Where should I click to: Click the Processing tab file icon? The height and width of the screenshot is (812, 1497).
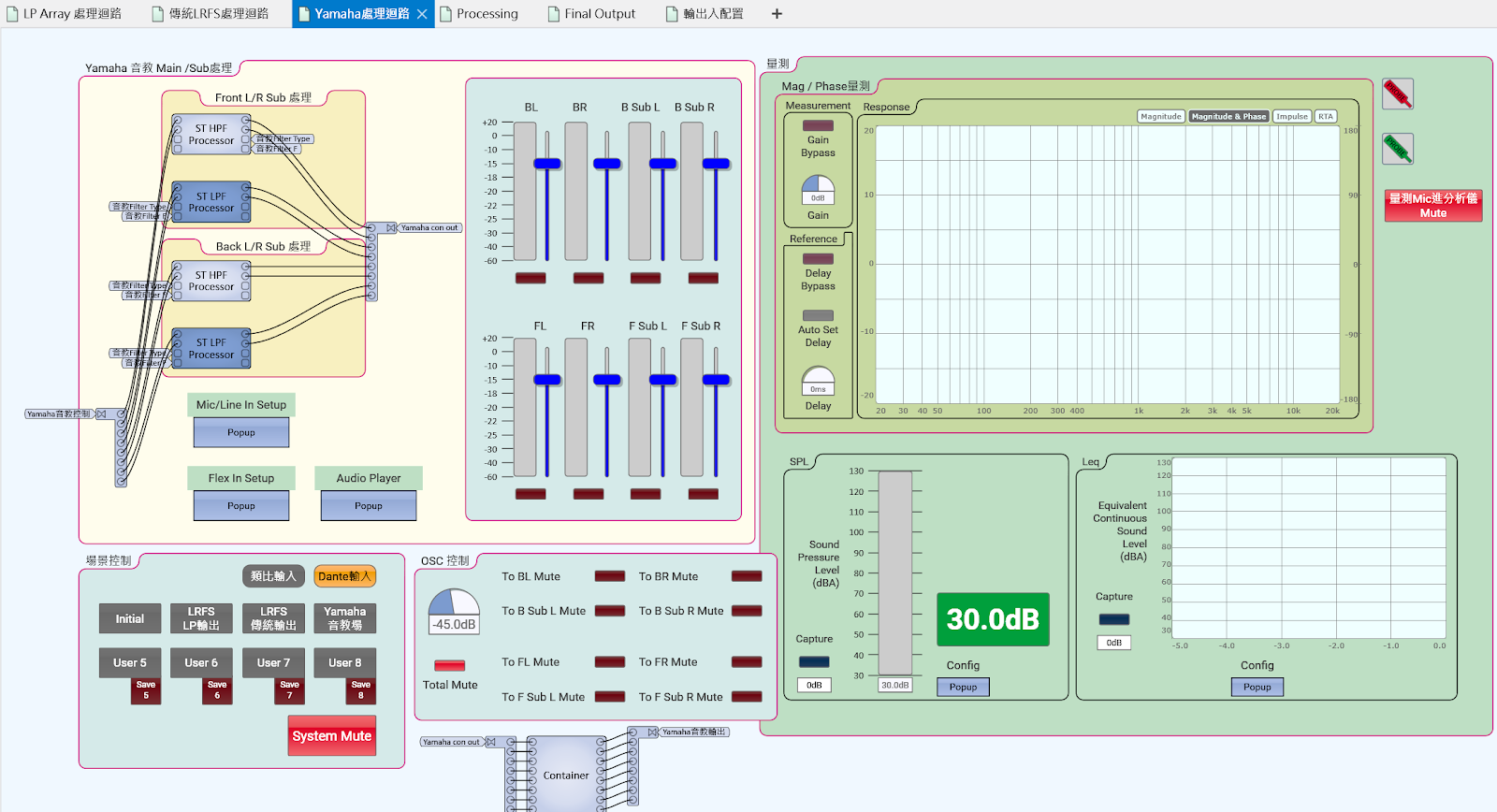pos(446,14)
